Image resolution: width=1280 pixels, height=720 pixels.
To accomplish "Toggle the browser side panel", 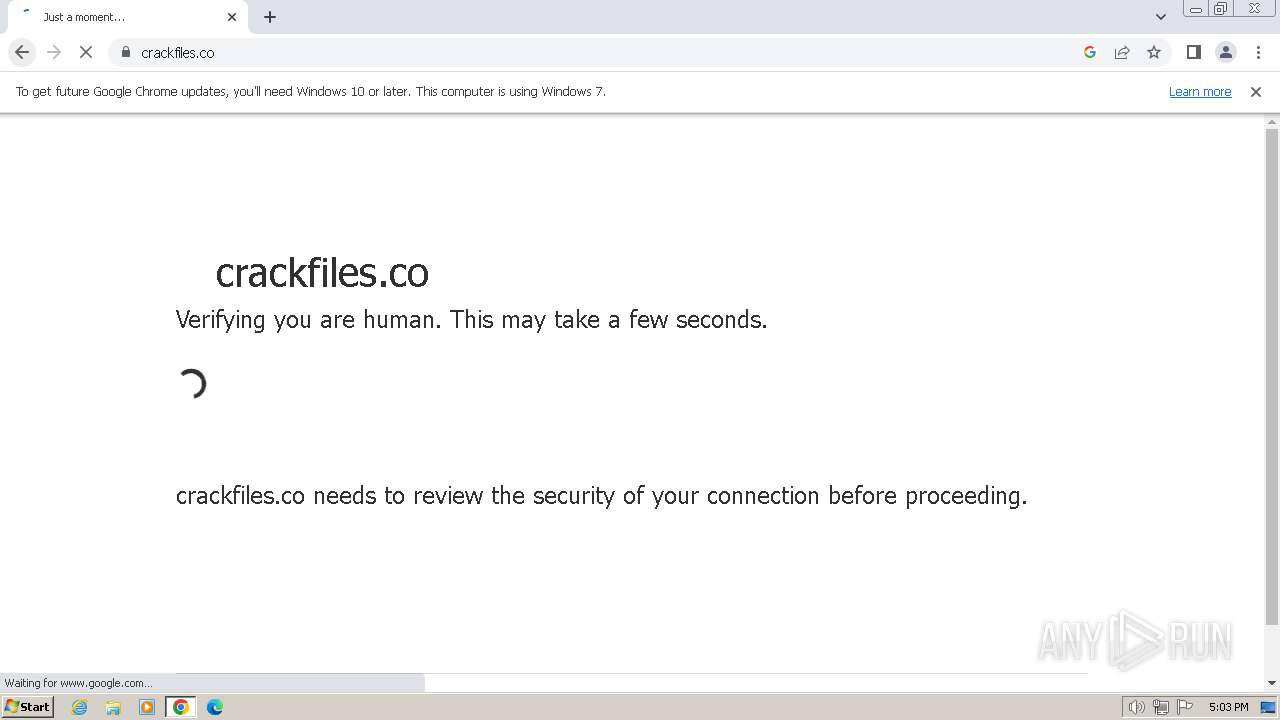I will (x=1193, y=52).
